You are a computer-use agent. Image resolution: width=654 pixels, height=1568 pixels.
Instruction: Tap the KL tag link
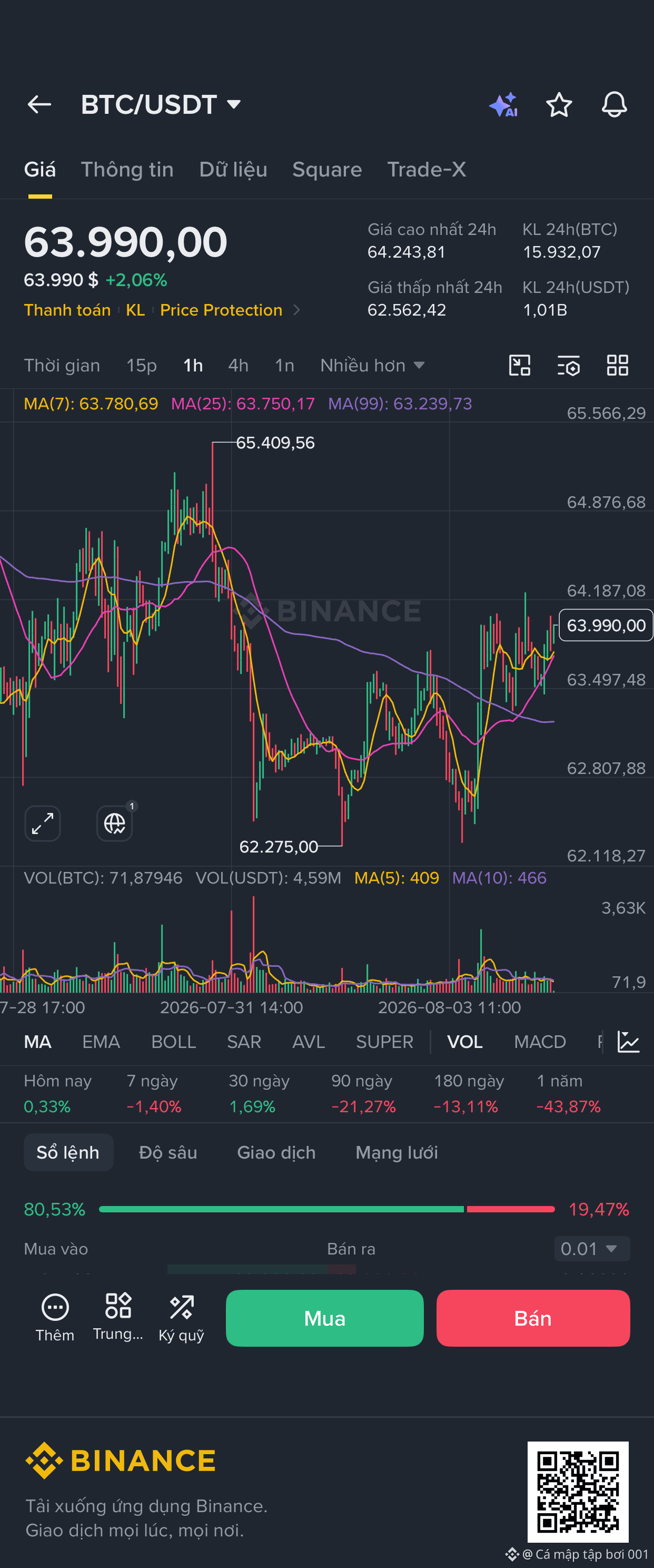135,310
